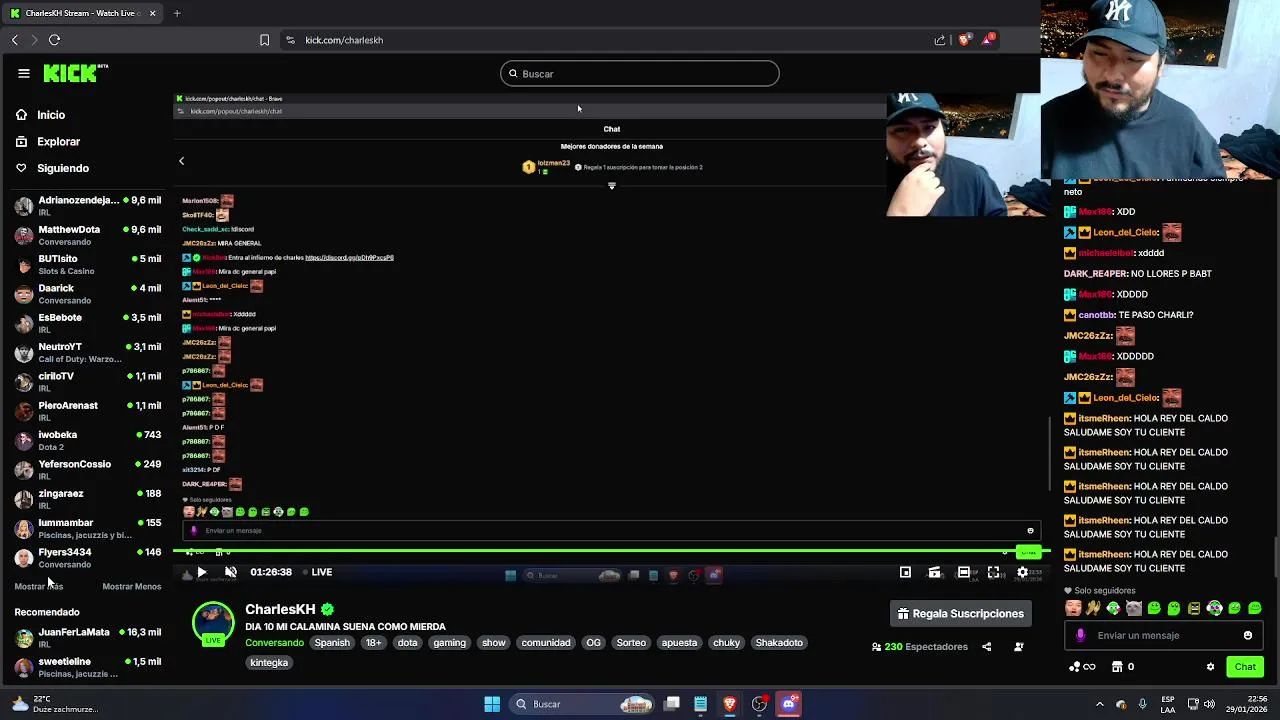Viewport: 1280px width, 720px height.
Task: Click the chat panel scrollbar
Action: pyautogui.click(x=1275, y=556)
